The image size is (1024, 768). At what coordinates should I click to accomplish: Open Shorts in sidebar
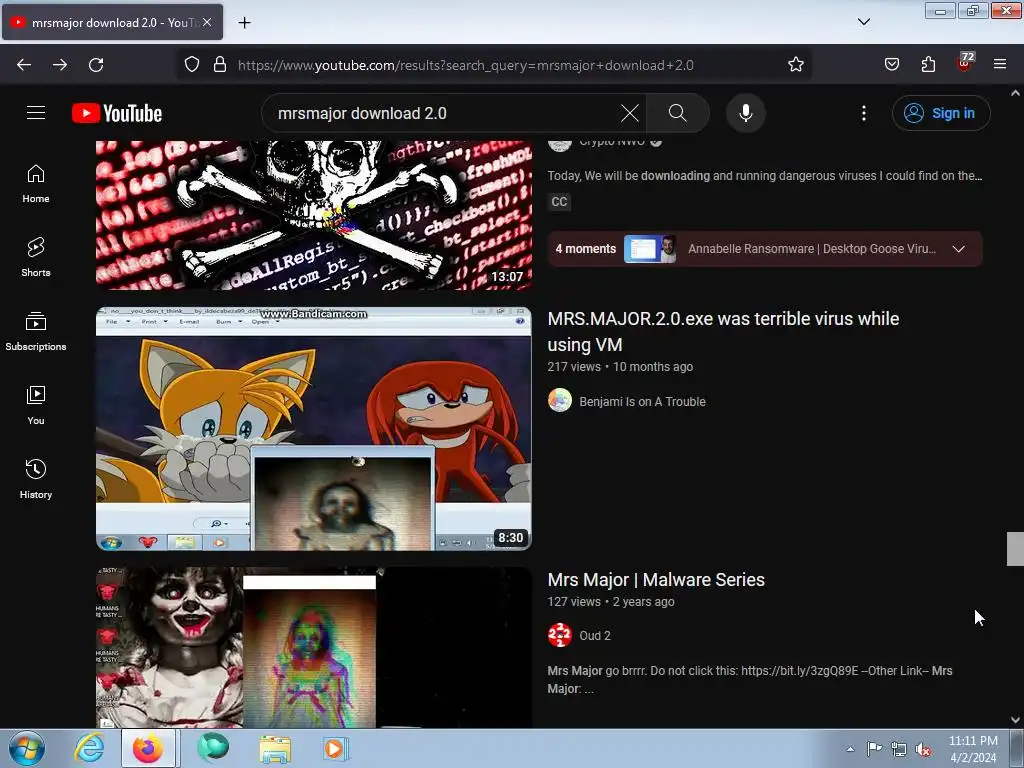(x=36, y=257)
